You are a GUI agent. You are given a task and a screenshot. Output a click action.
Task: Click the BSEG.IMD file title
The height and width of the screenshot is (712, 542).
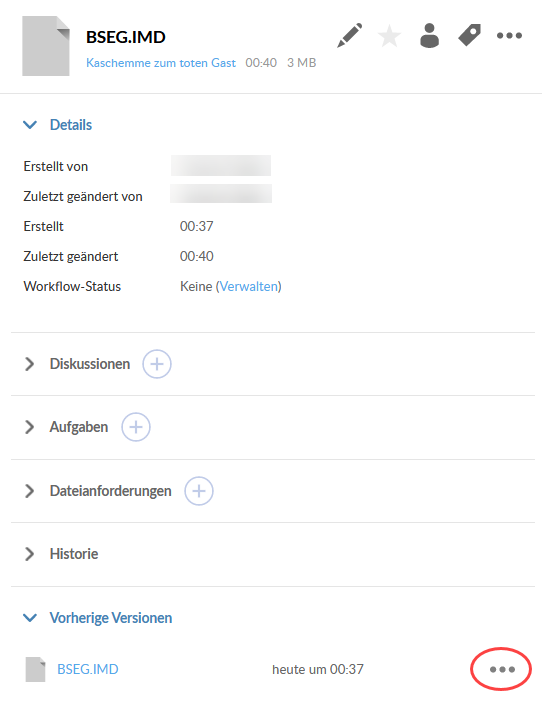click(126, 37)
